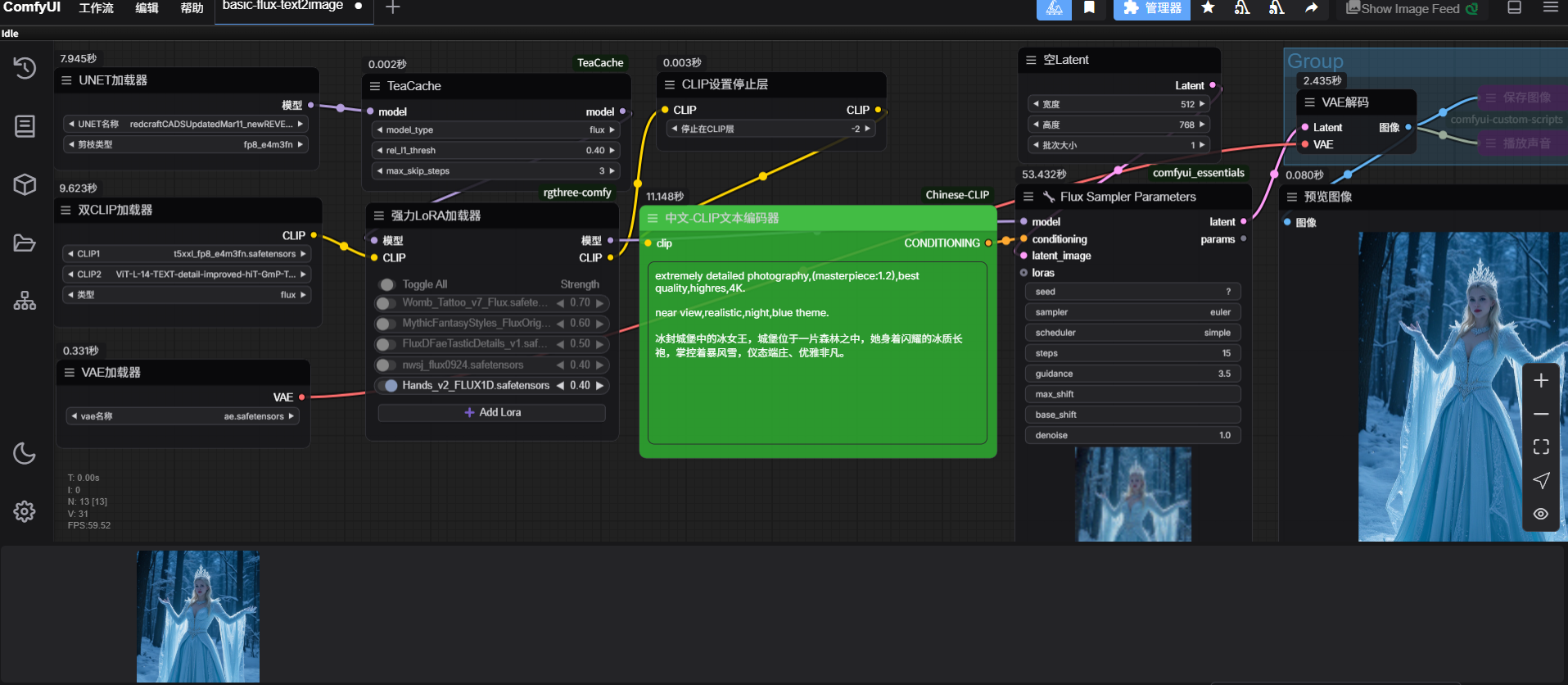1568x685 pixels.
Task: Click the star icon in top toolbar
Action: pos(1208,8)
